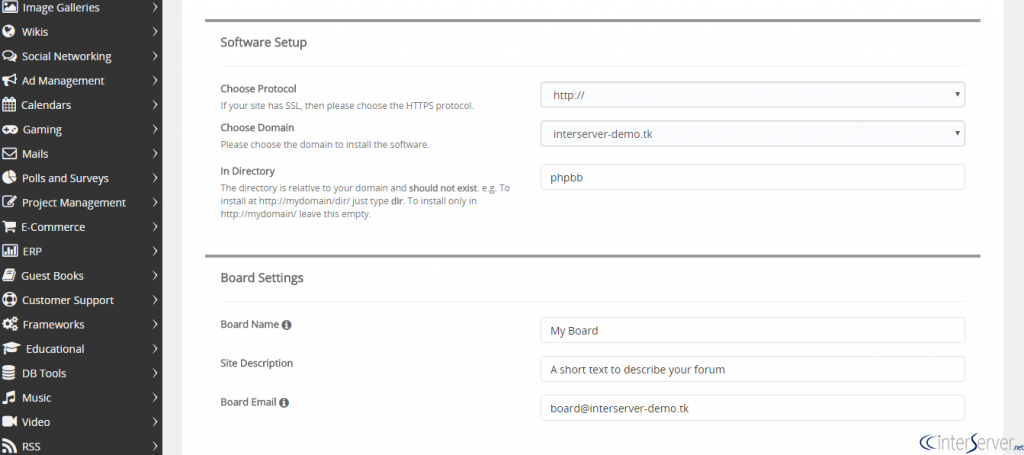This screenshot has height=455, width=1024.
Task: Click the info icon beside Board Name
Action: 286,324
